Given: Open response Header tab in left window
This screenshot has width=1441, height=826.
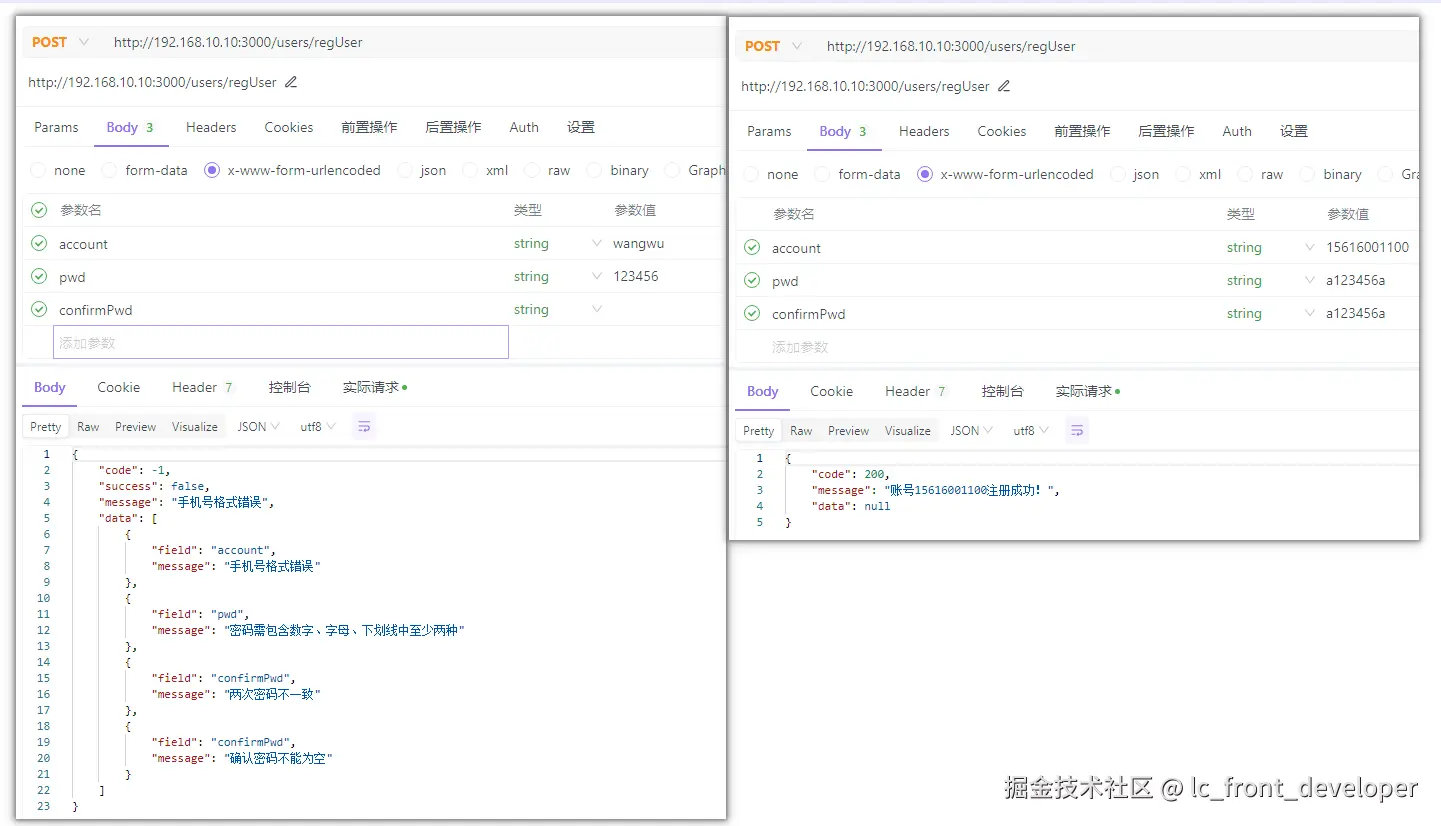Looking at the screenshot, I should pos(203,387).
